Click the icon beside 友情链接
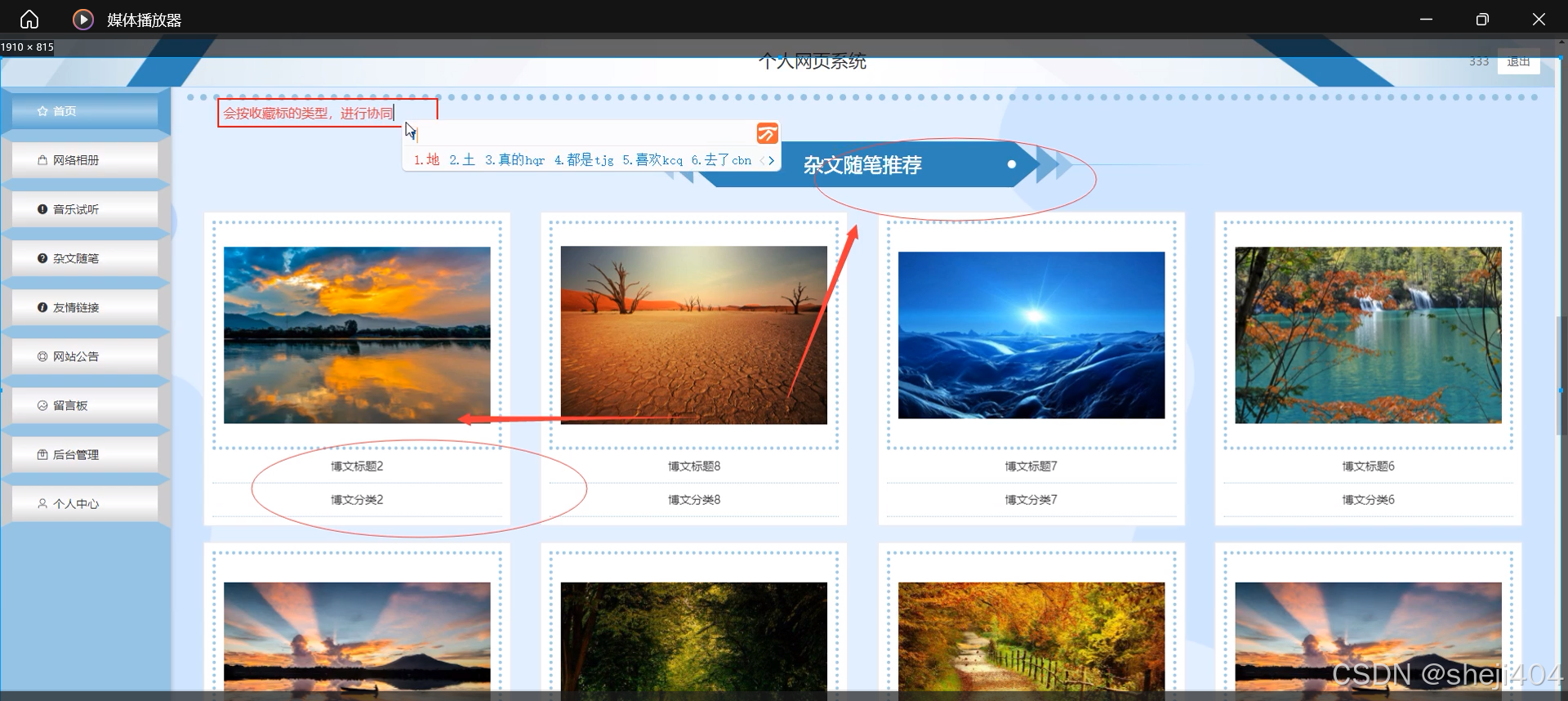 coord(42,307)
